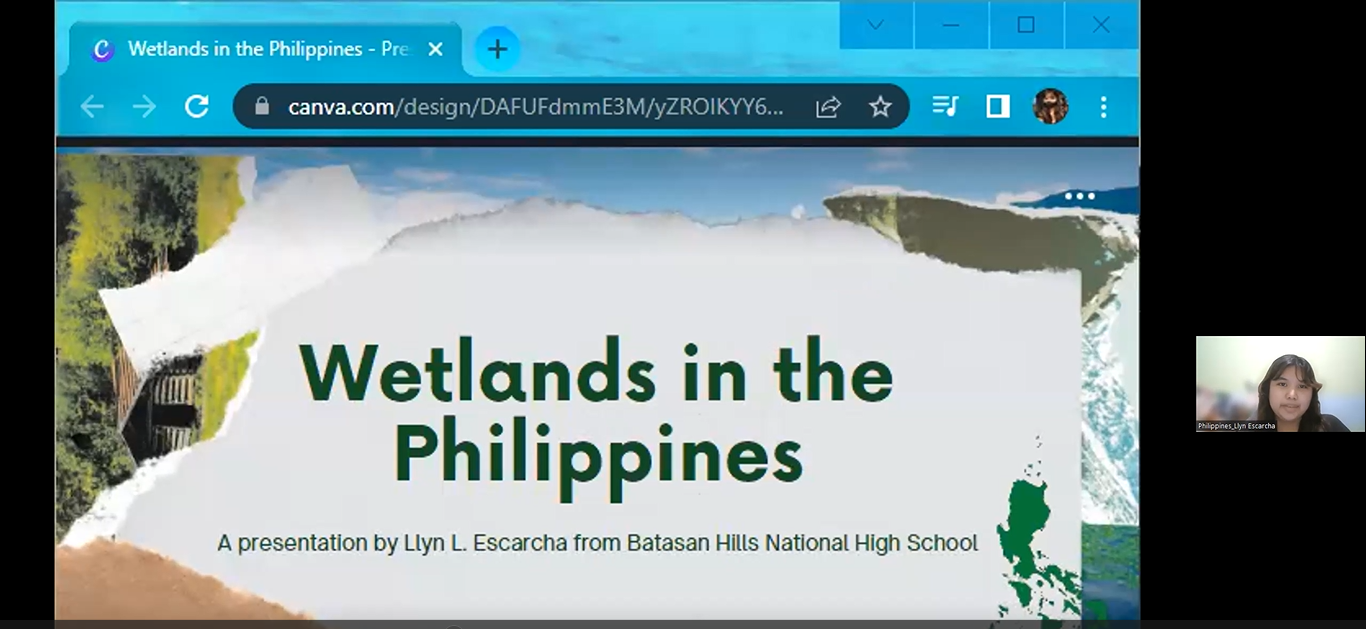The height and width of the screenshot is (629, 1366).
Task: Open Chrome's three-dot menu
Action: [1104, 107]
